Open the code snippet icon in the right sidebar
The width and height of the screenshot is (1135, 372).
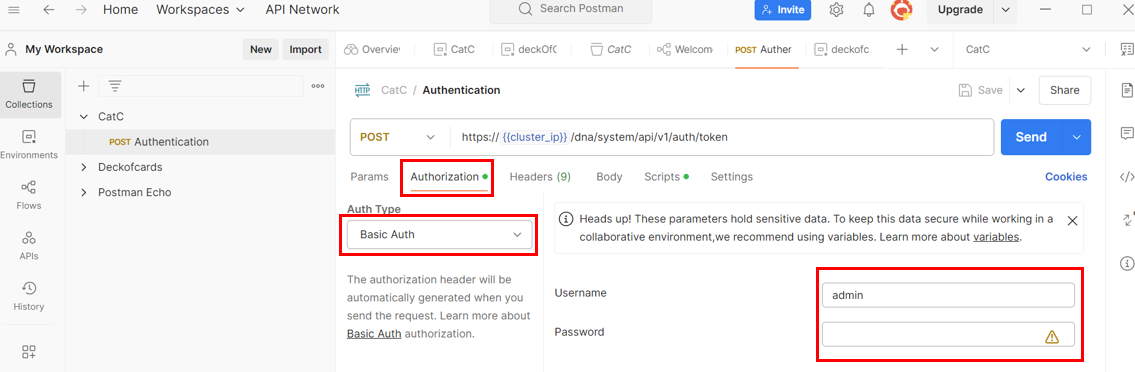pos(1126,176)
